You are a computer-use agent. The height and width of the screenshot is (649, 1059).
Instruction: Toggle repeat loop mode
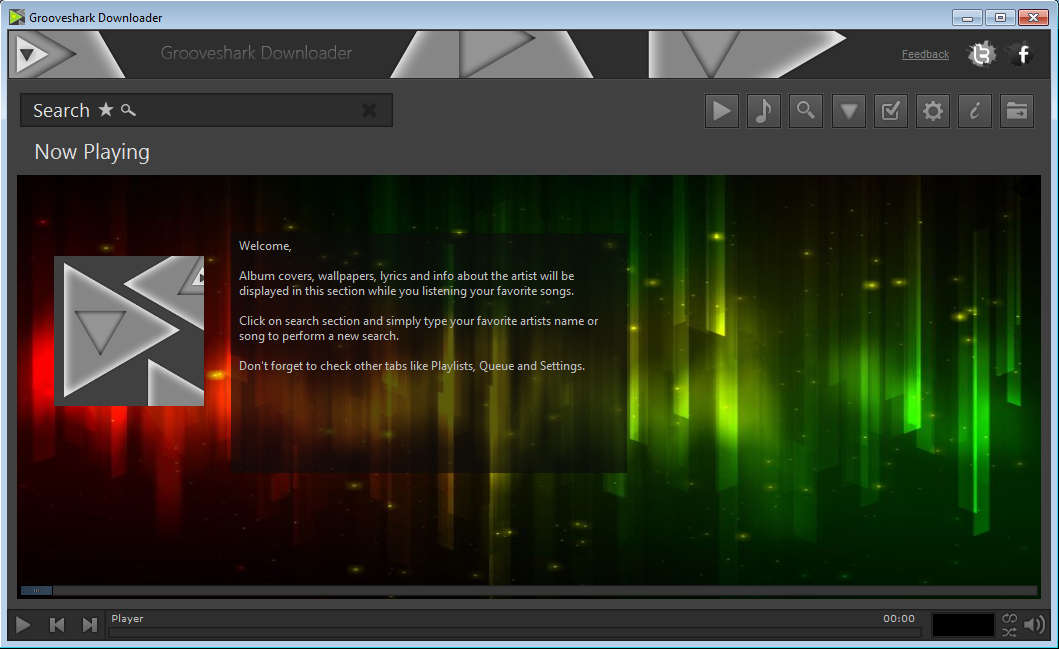click(x=1009, y=618)
